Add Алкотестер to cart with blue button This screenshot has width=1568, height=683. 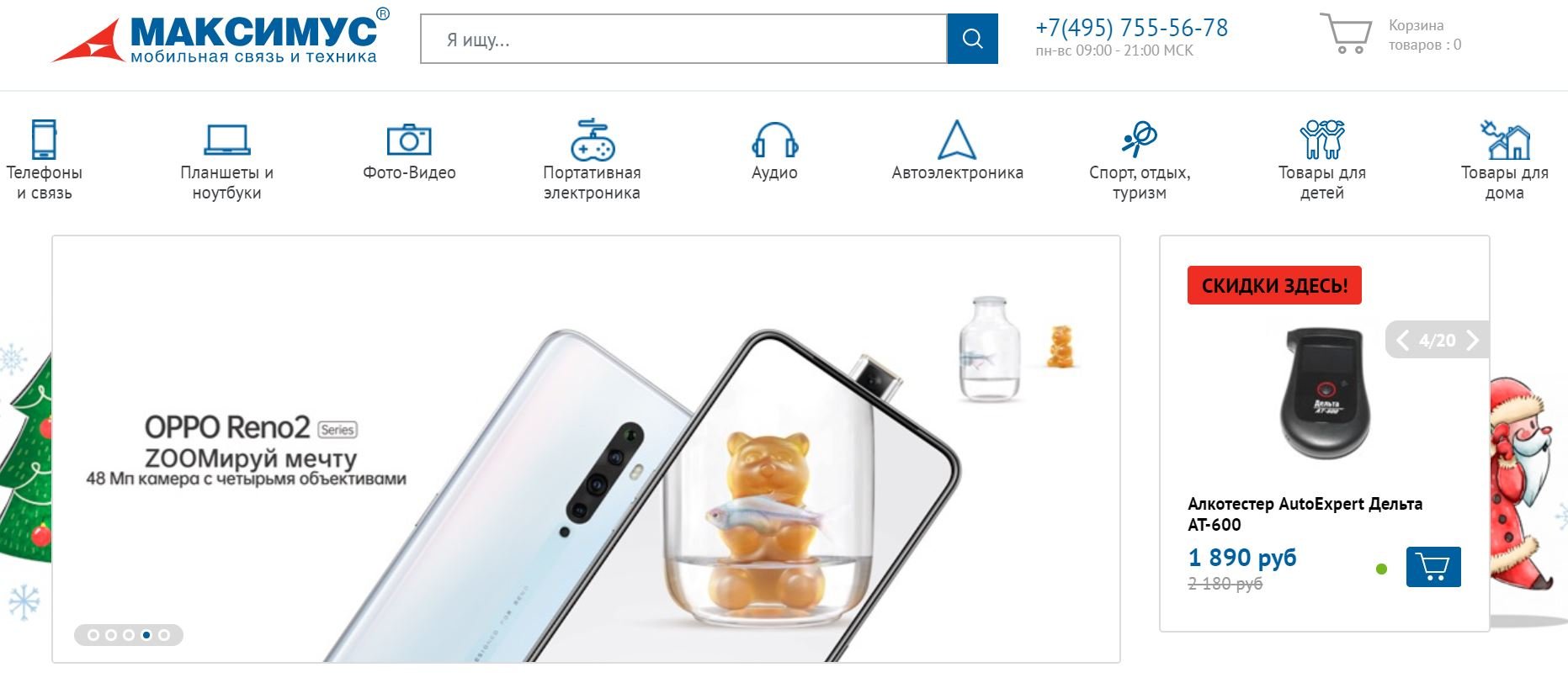point(1433,567)
